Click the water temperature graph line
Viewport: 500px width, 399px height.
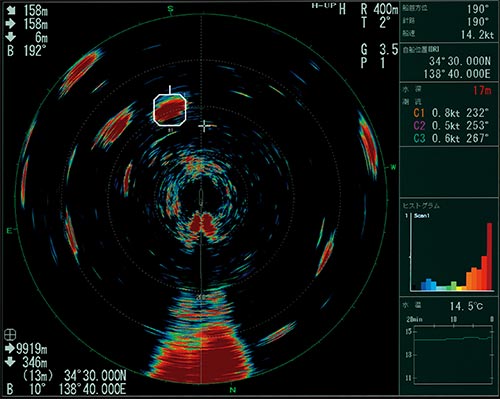[x=453, y=339]
